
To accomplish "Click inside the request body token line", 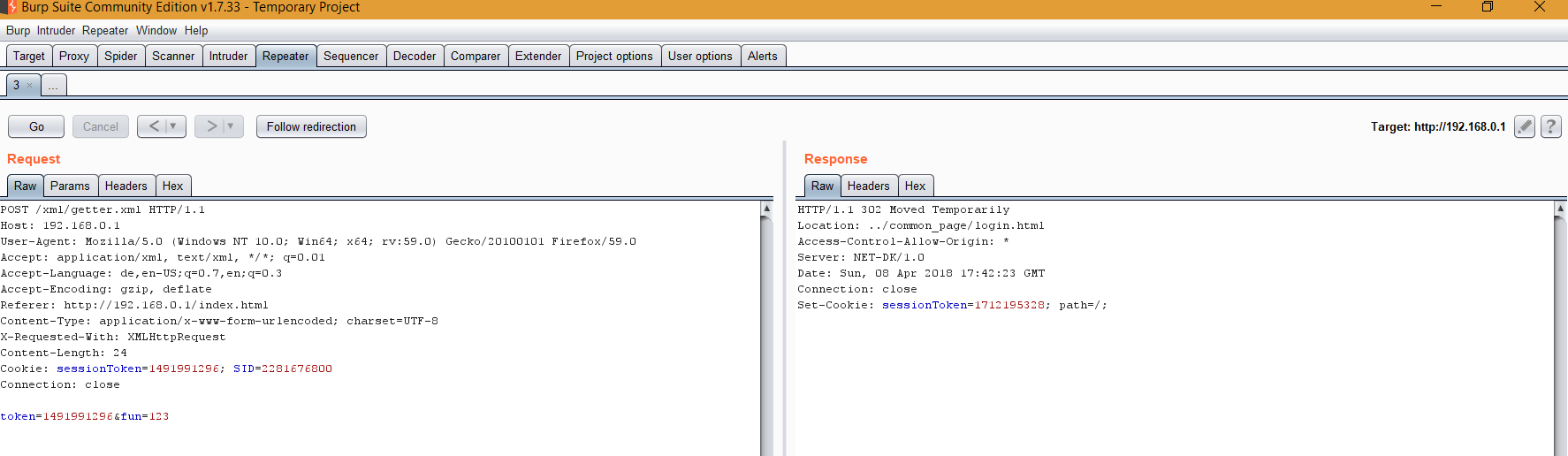I will point(85,416).
